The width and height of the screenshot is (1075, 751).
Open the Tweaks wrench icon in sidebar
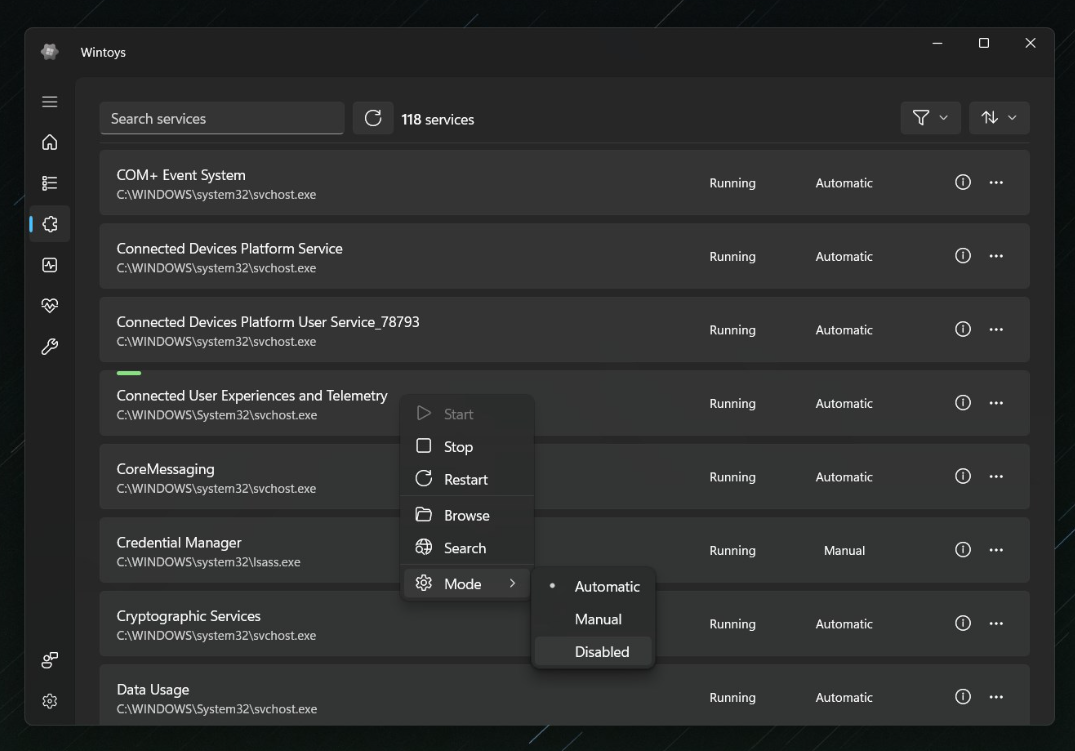pos(49,347)
